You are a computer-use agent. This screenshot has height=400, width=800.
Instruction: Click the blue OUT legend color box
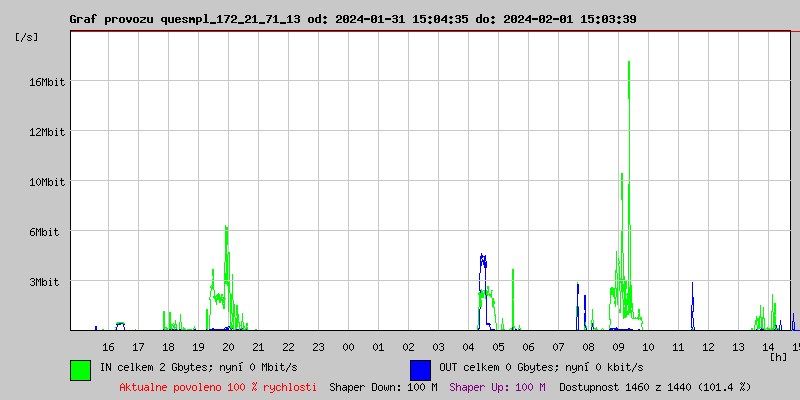(x=420, y=369)
